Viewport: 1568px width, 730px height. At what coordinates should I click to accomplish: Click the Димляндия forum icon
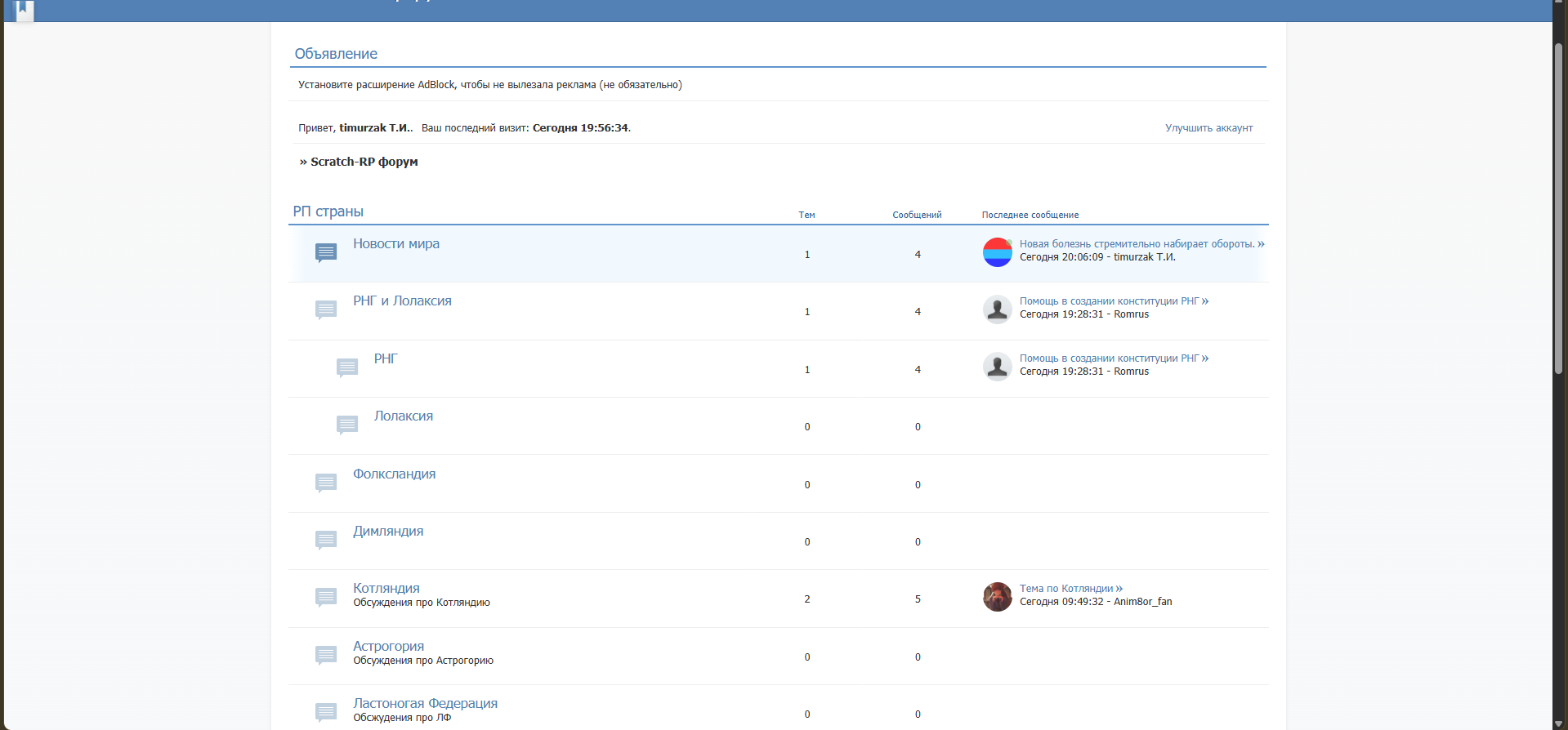(326, 540)
